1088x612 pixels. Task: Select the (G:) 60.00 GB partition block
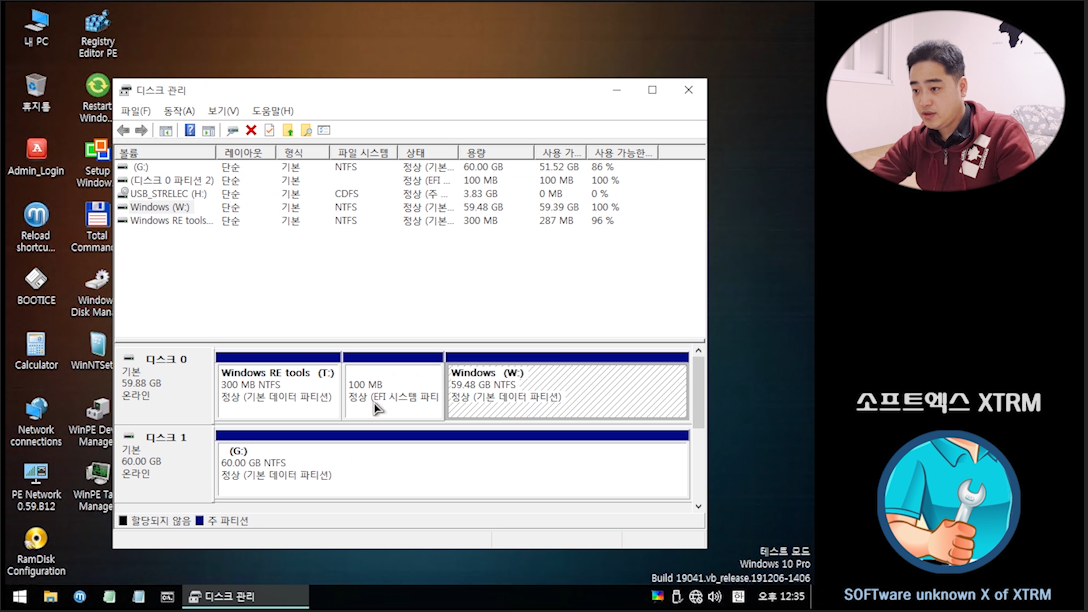(452, 464)
